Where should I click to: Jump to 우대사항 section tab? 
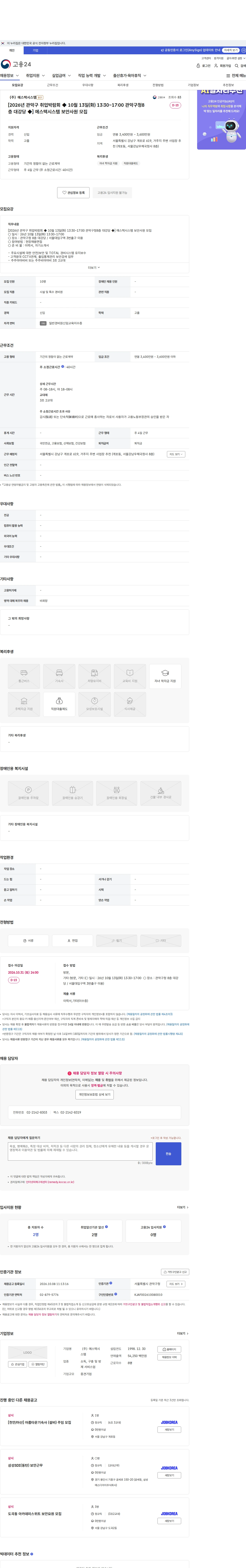(x=88, y=85)
